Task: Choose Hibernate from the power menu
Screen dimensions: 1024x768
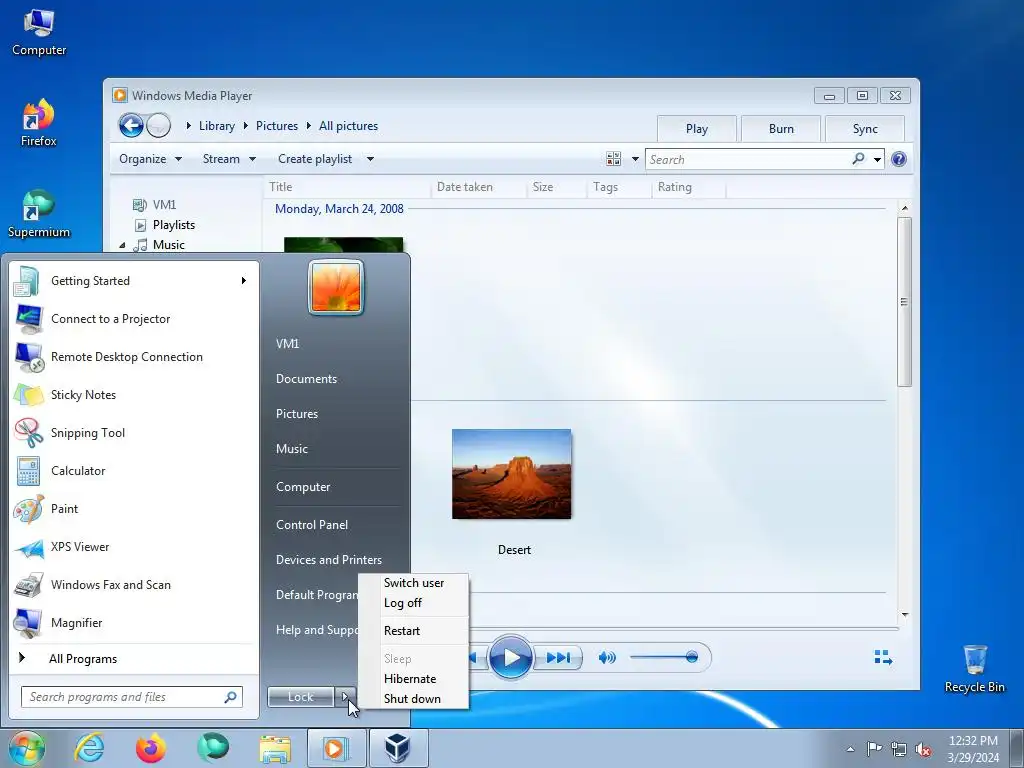Action: pyautogui.click(x=413, y=679)
